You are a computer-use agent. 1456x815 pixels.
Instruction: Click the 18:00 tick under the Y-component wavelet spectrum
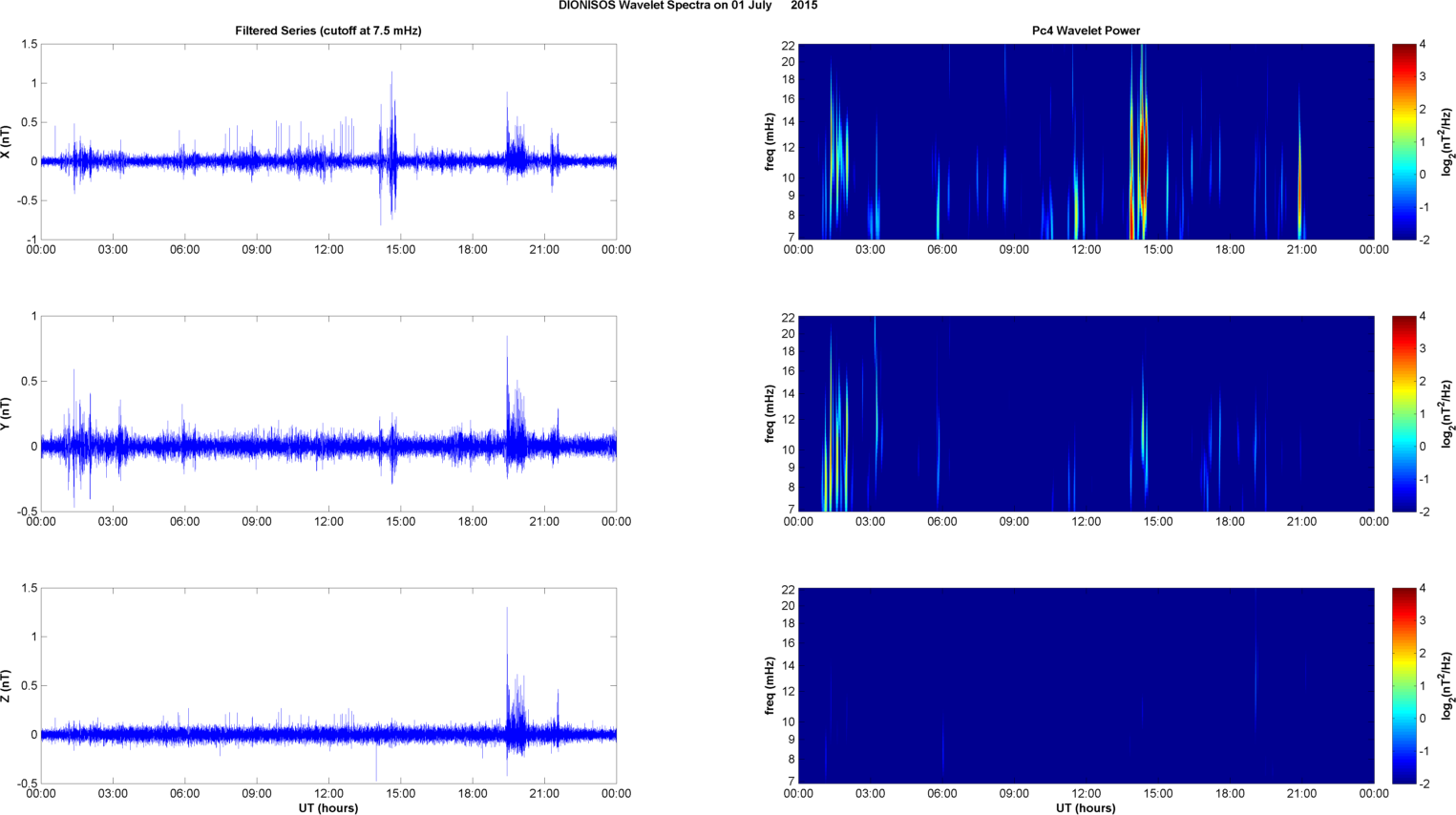tap(1230, 522)
